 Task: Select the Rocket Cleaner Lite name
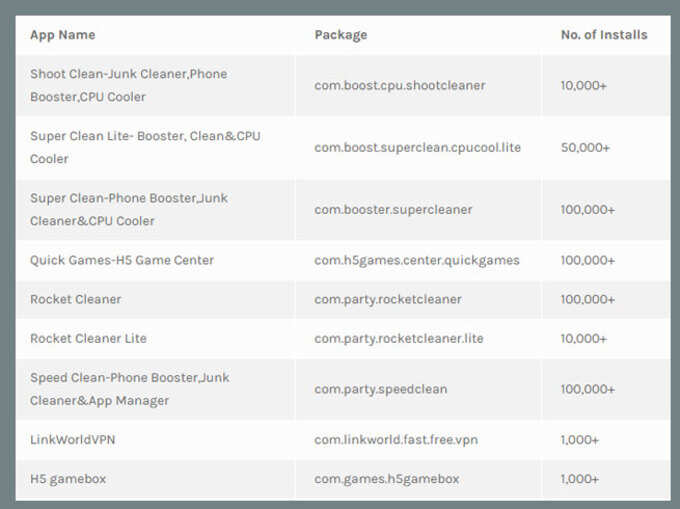click(x=88, y=338)
